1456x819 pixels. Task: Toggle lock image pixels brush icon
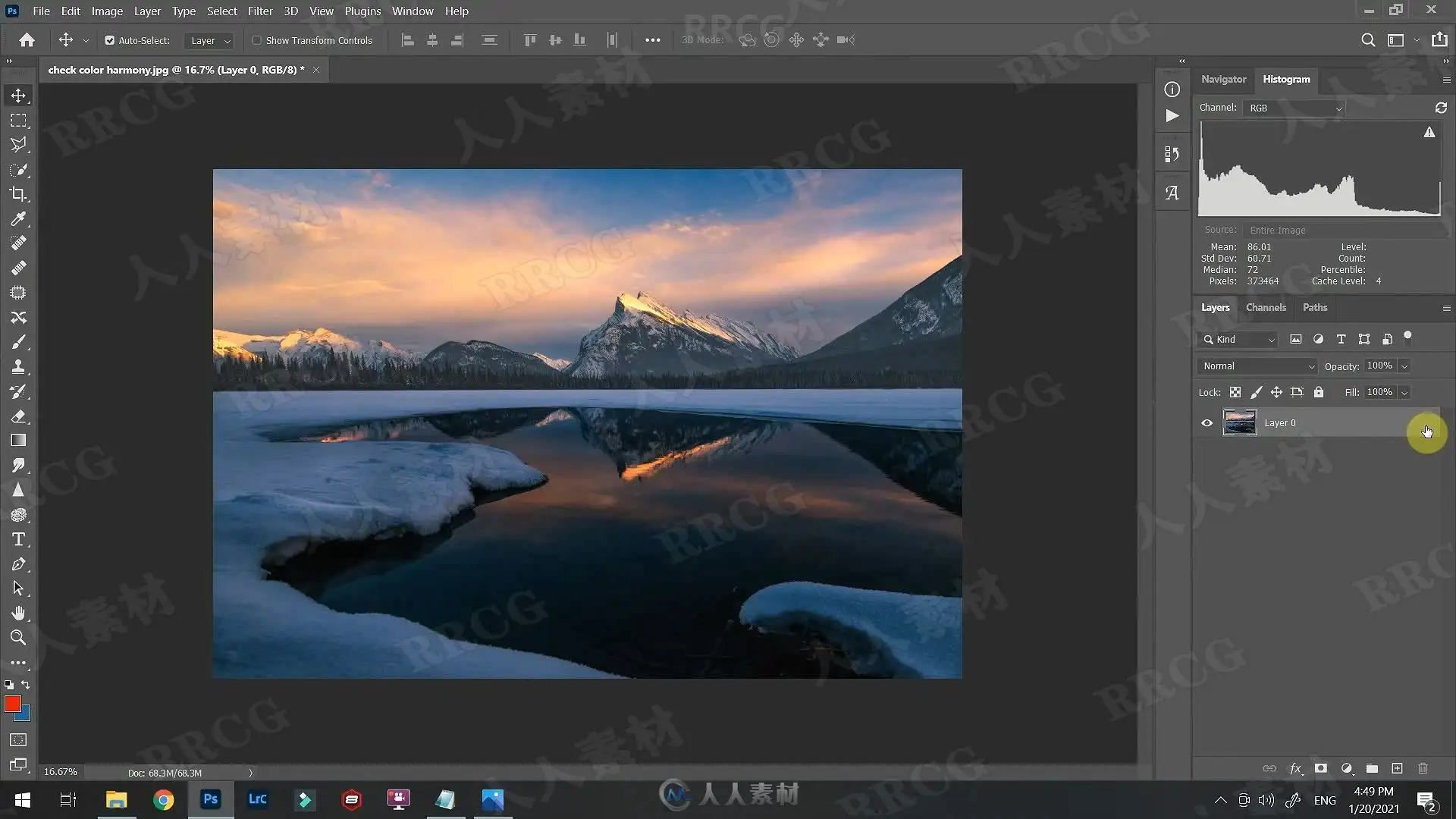point(1257,392)
